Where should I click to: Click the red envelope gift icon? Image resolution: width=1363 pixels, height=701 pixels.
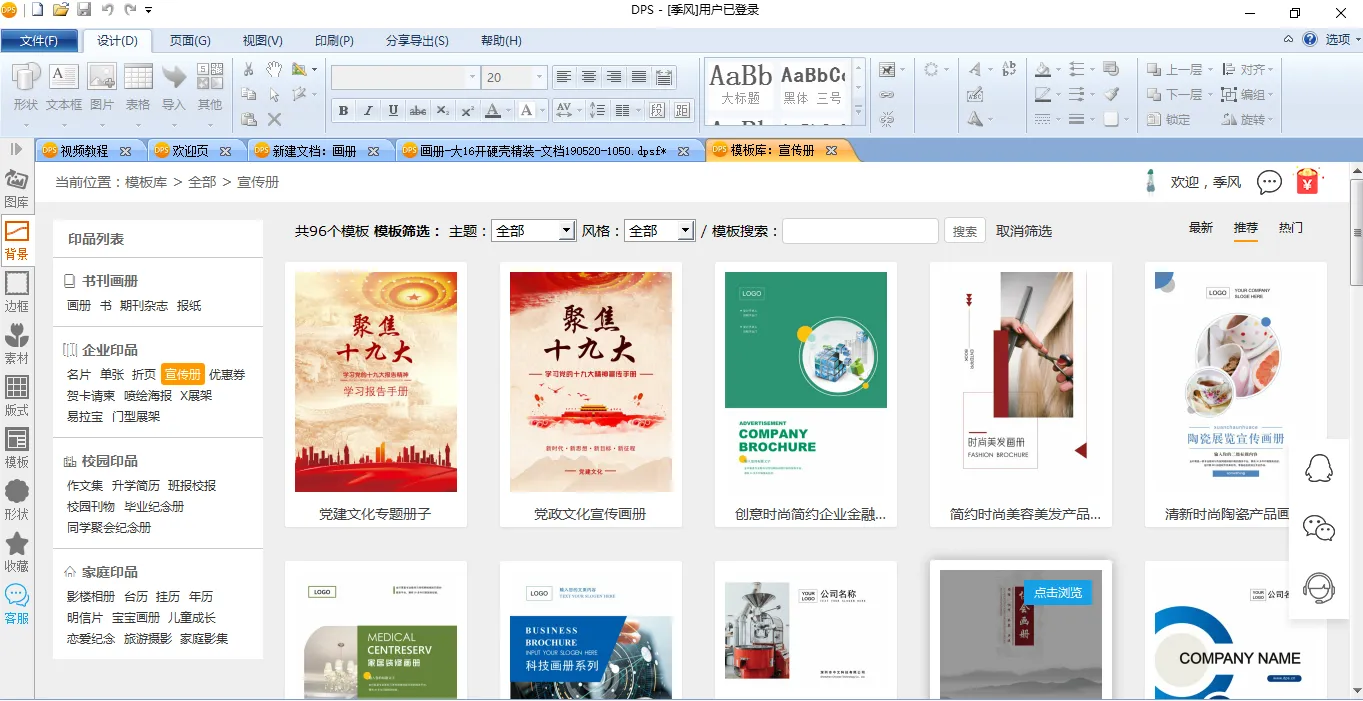click(x=1307, y=181)
